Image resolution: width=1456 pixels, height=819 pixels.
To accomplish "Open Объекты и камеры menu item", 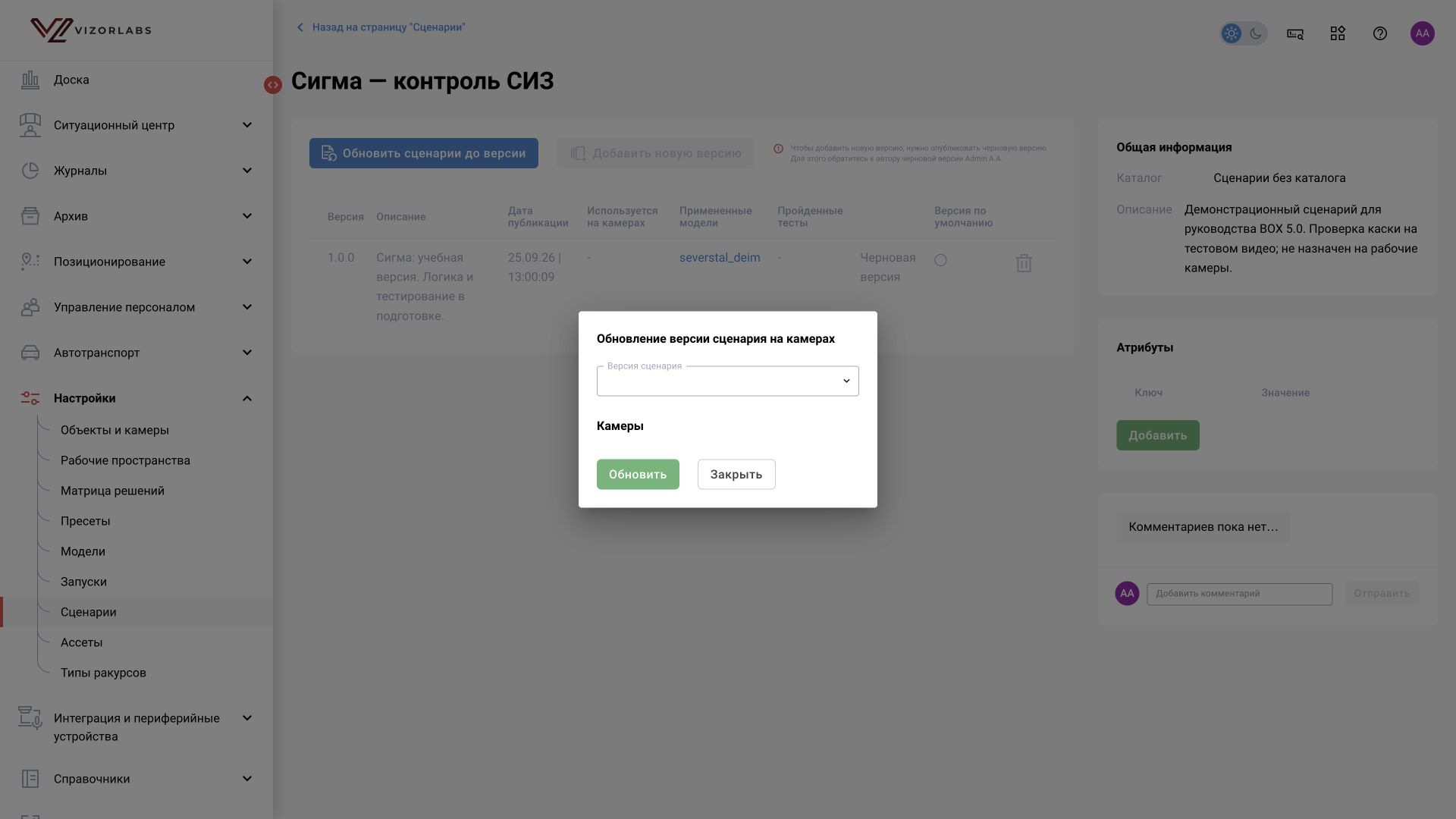I will coord(115,430).
